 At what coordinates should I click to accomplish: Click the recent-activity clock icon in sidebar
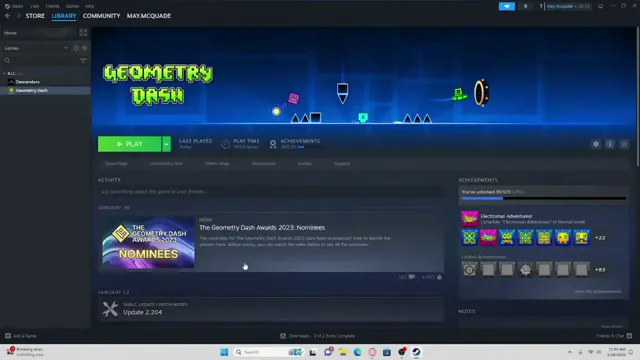(76, 48)
